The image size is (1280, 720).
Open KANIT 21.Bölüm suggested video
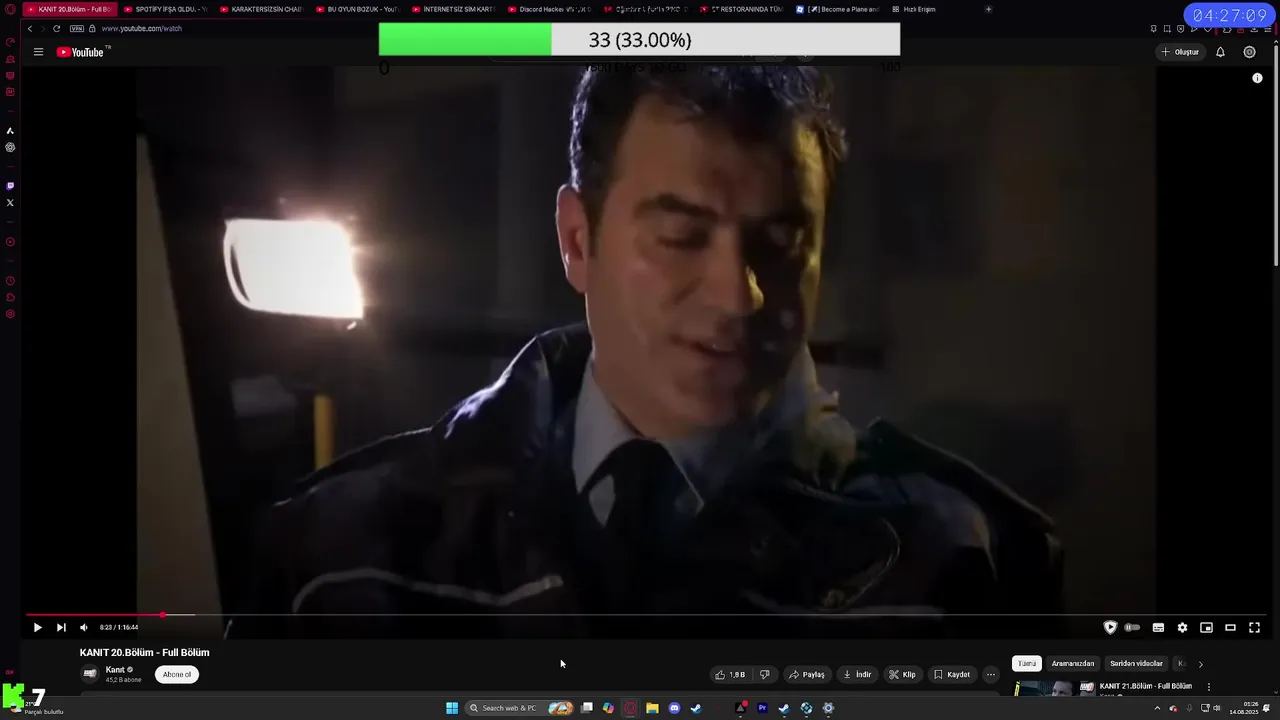point(1145,687)
